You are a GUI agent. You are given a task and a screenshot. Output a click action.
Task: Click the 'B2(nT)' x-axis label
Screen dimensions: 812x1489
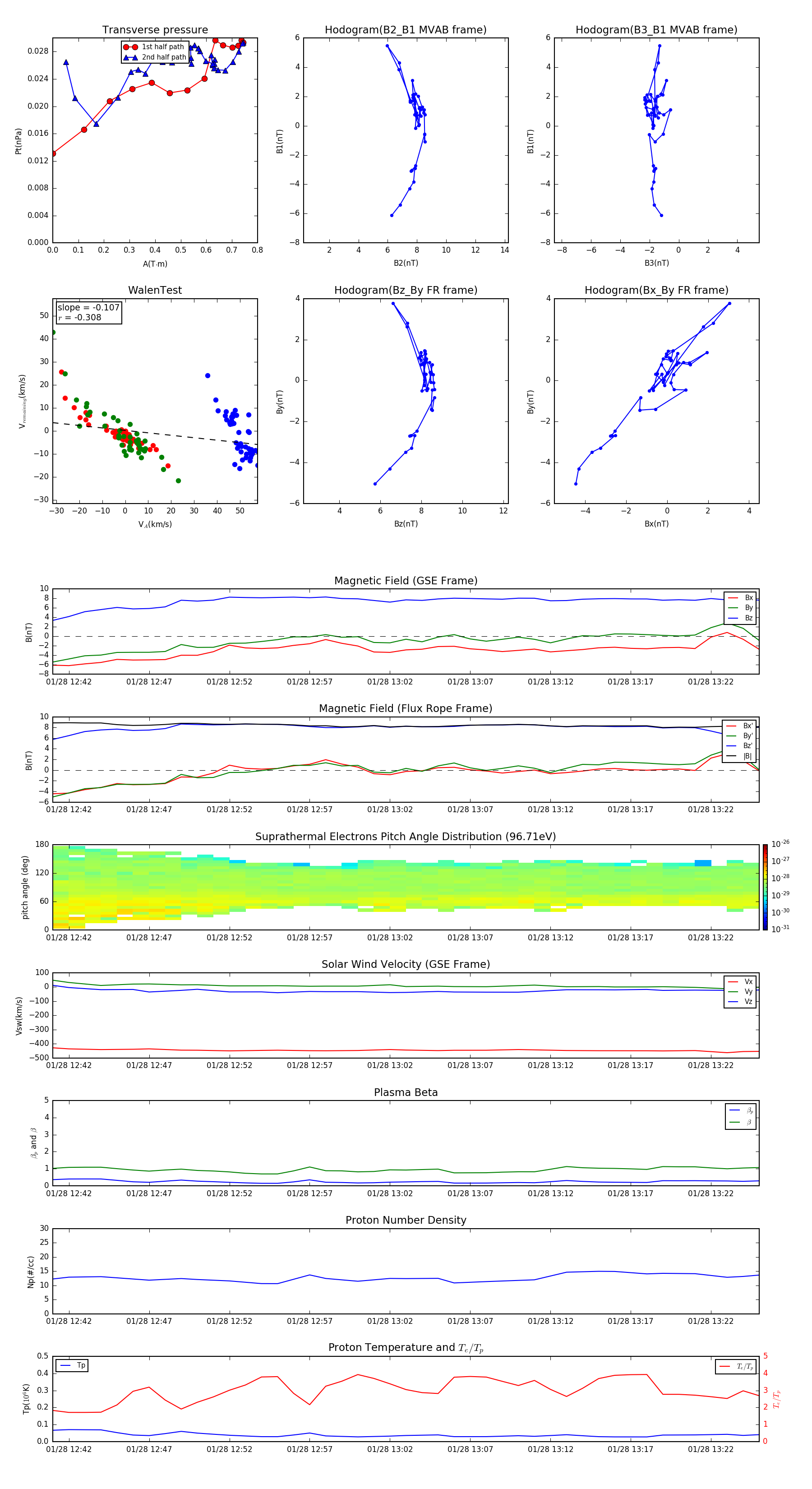(406, 263)
